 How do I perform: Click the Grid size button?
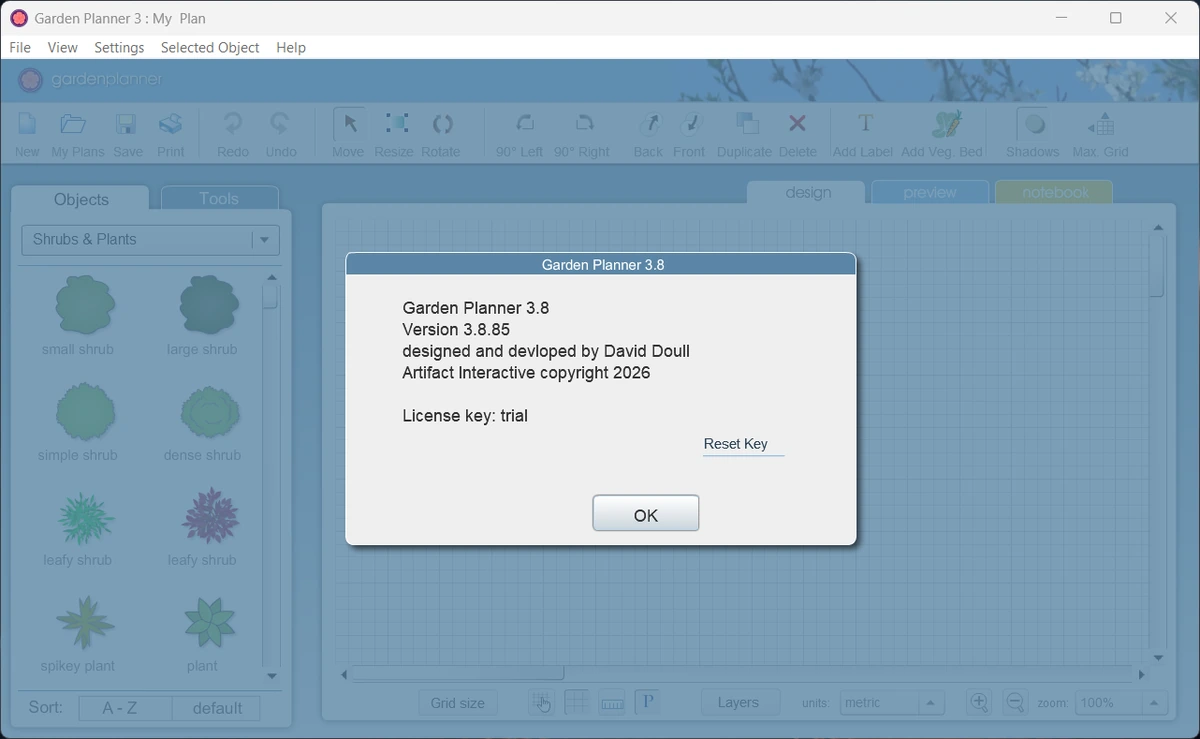click(458, 703)
